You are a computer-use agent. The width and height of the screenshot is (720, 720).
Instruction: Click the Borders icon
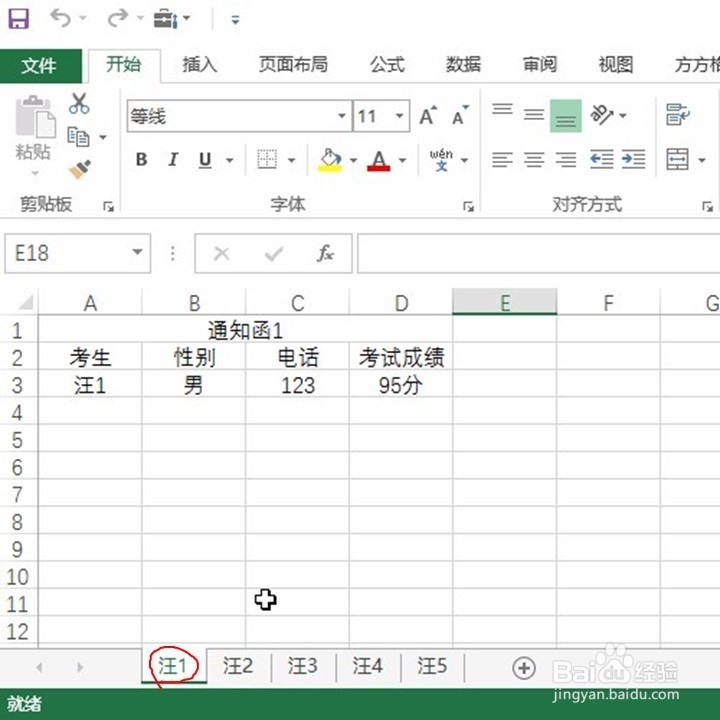(267, 160)
